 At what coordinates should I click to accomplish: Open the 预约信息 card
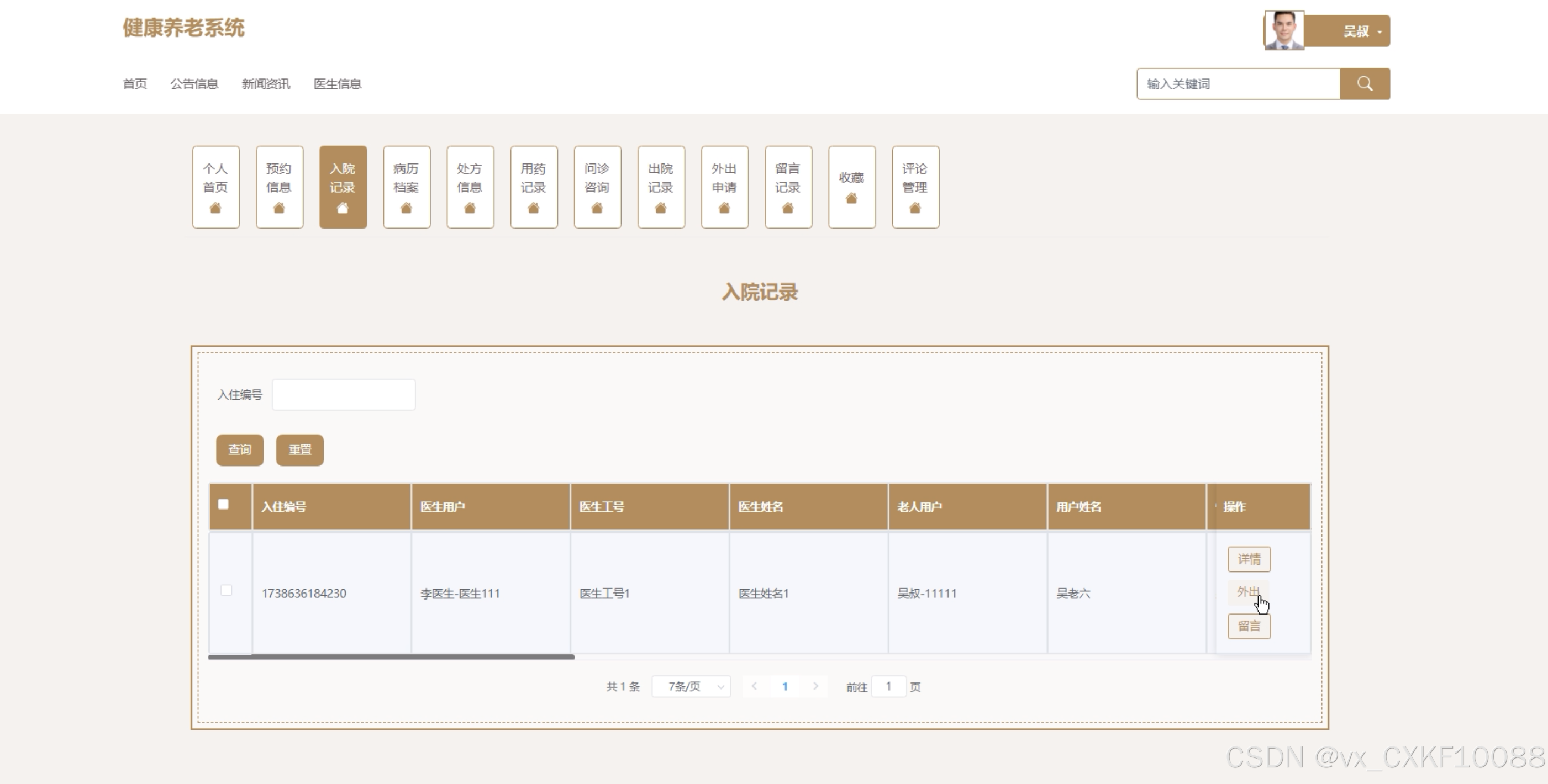(x=279, y=187)
